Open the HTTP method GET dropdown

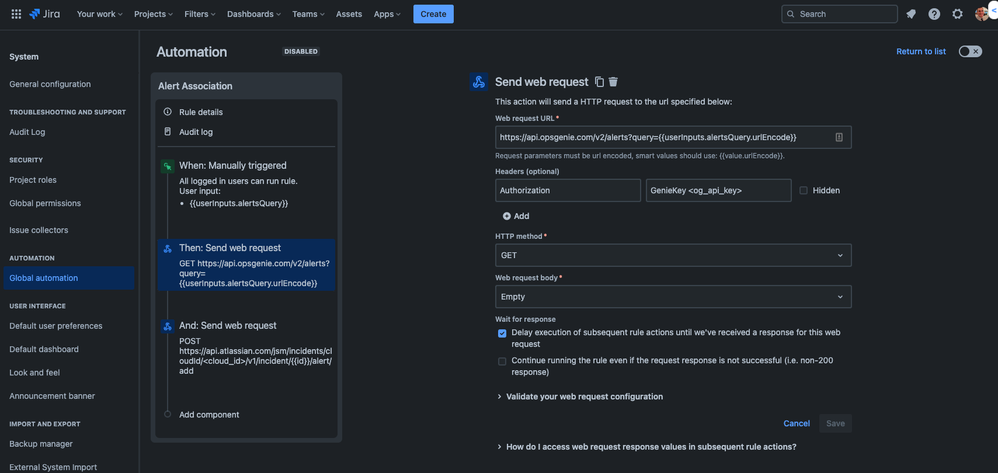[x=673, y=255]
